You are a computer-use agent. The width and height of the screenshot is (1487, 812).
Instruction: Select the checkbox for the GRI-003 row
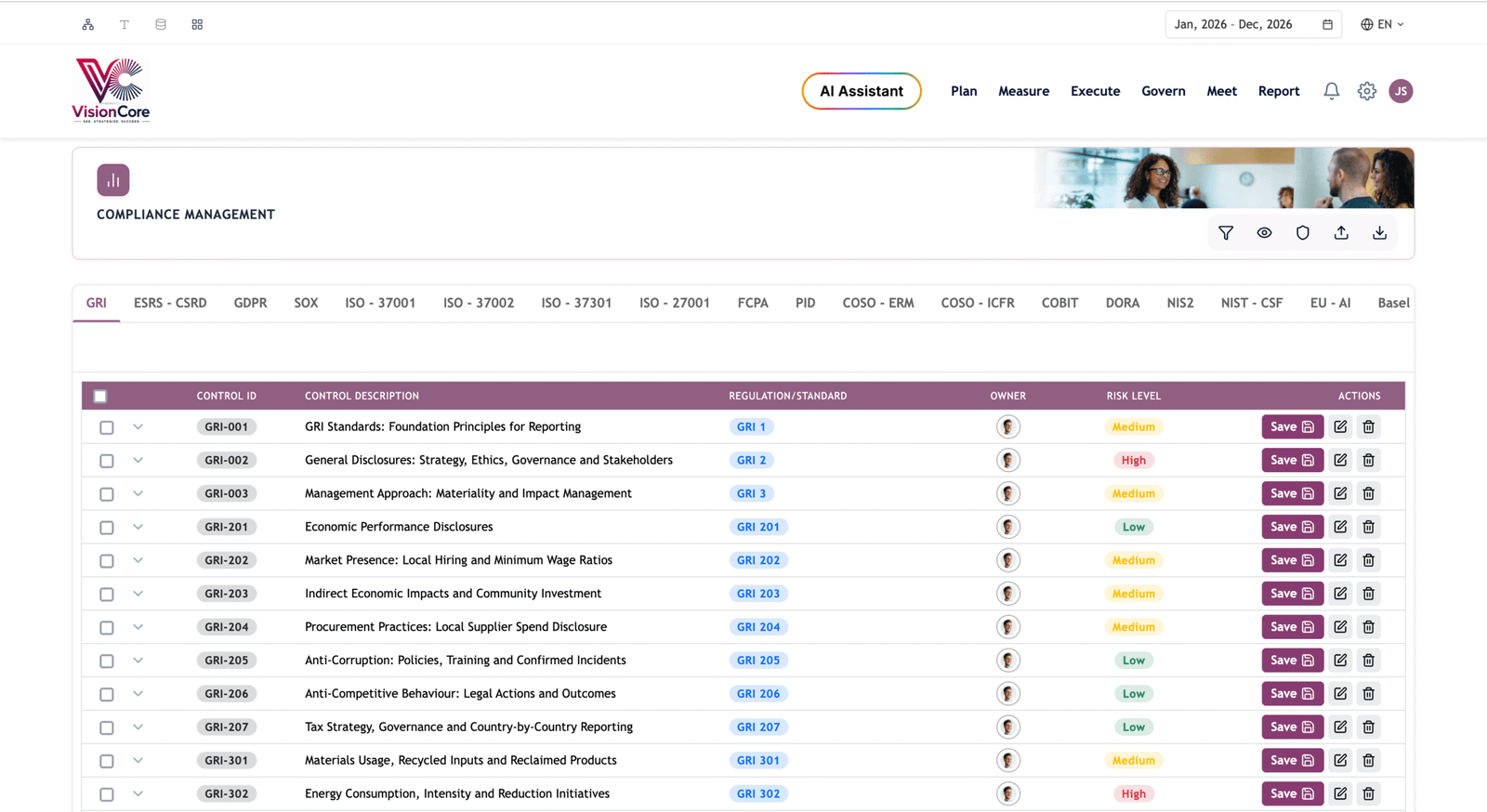[107, 494]
